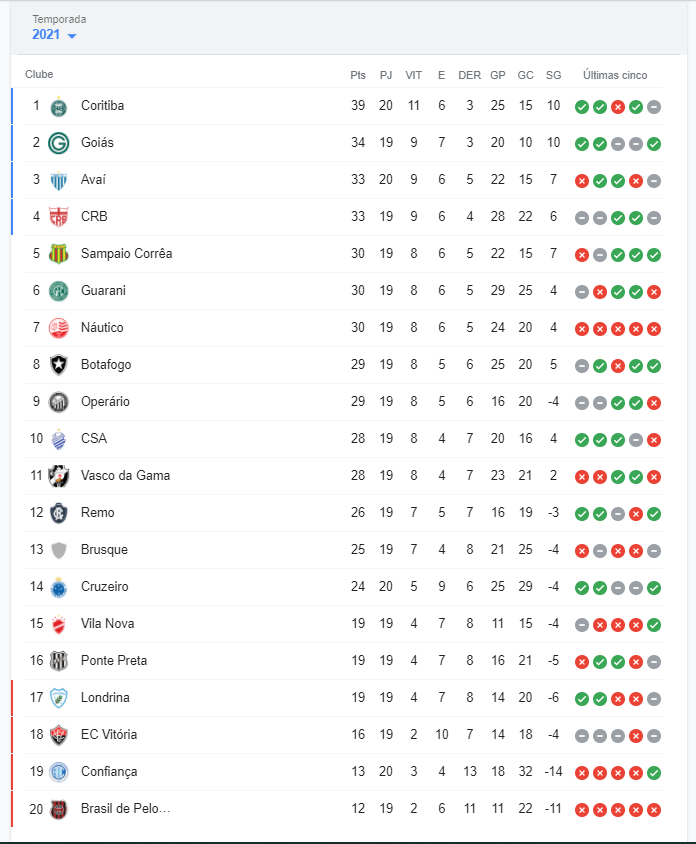Click the Sampaio Corrêa crest

point(59,254)
